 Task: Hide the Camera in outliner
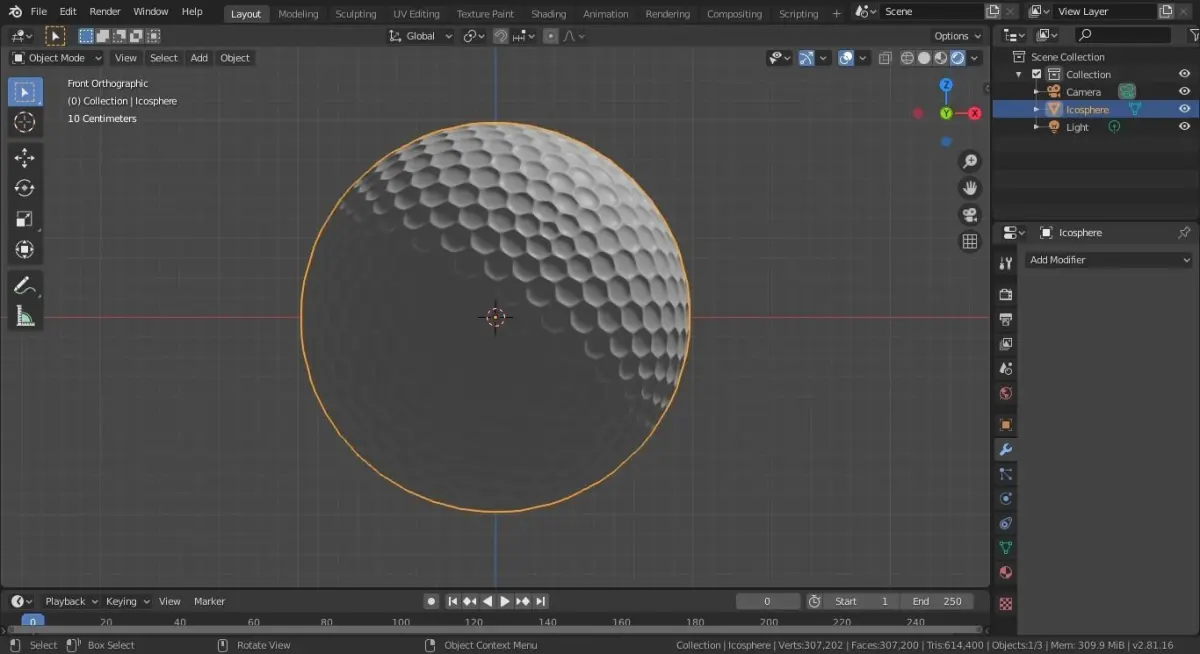[1184, 92]
